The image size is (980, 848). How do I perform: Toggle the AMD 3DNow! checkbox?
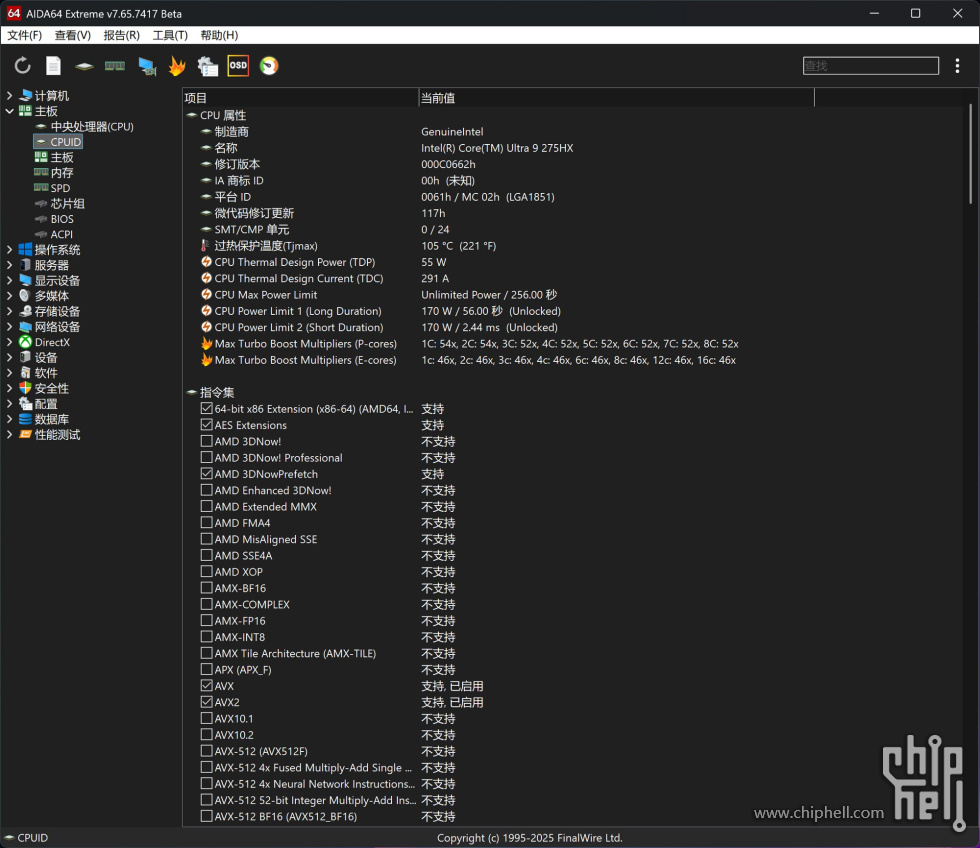click(x=207, y=441)
